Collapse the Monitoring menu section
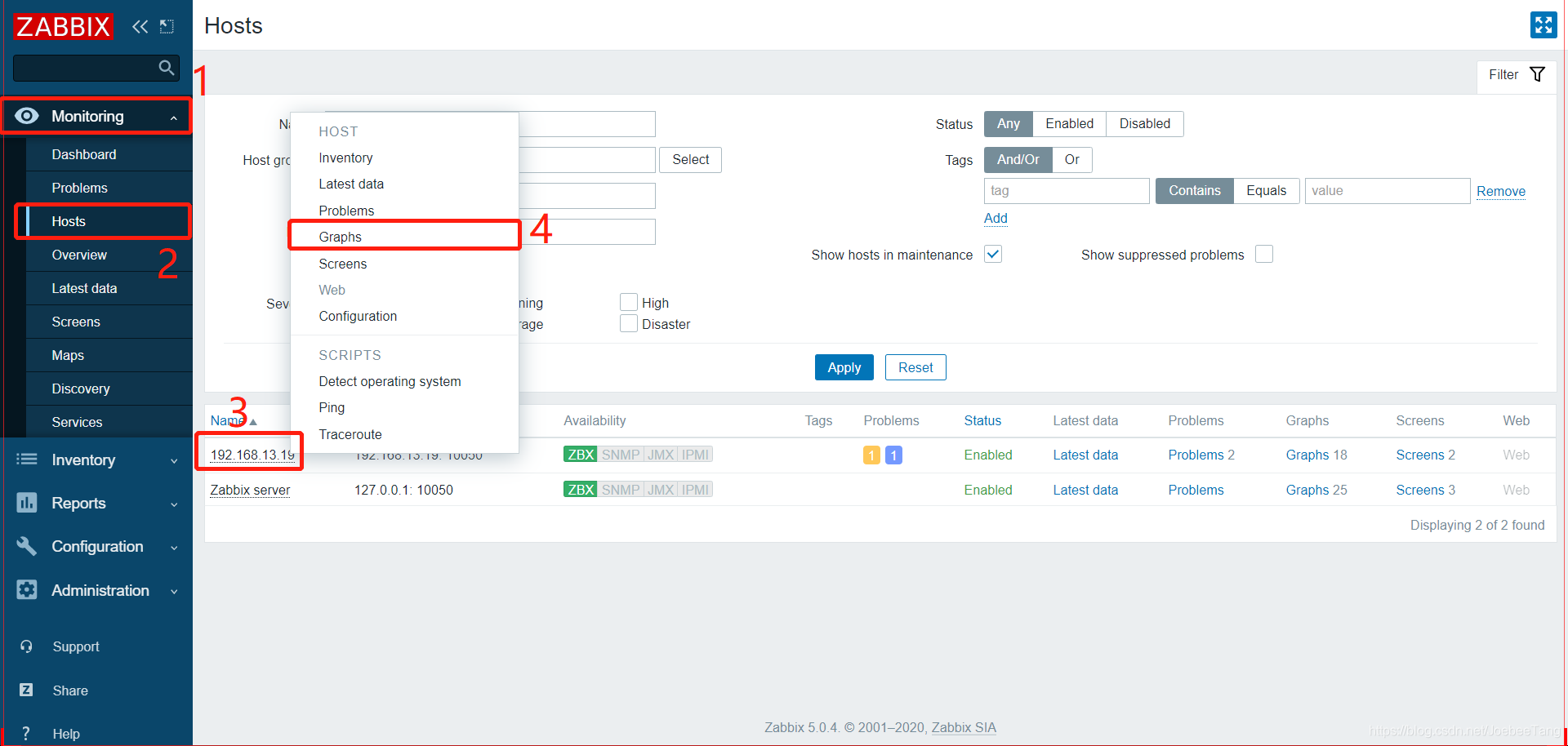Image resolution: width=1568 pixels, height=746 pixels. coord(174,118)
